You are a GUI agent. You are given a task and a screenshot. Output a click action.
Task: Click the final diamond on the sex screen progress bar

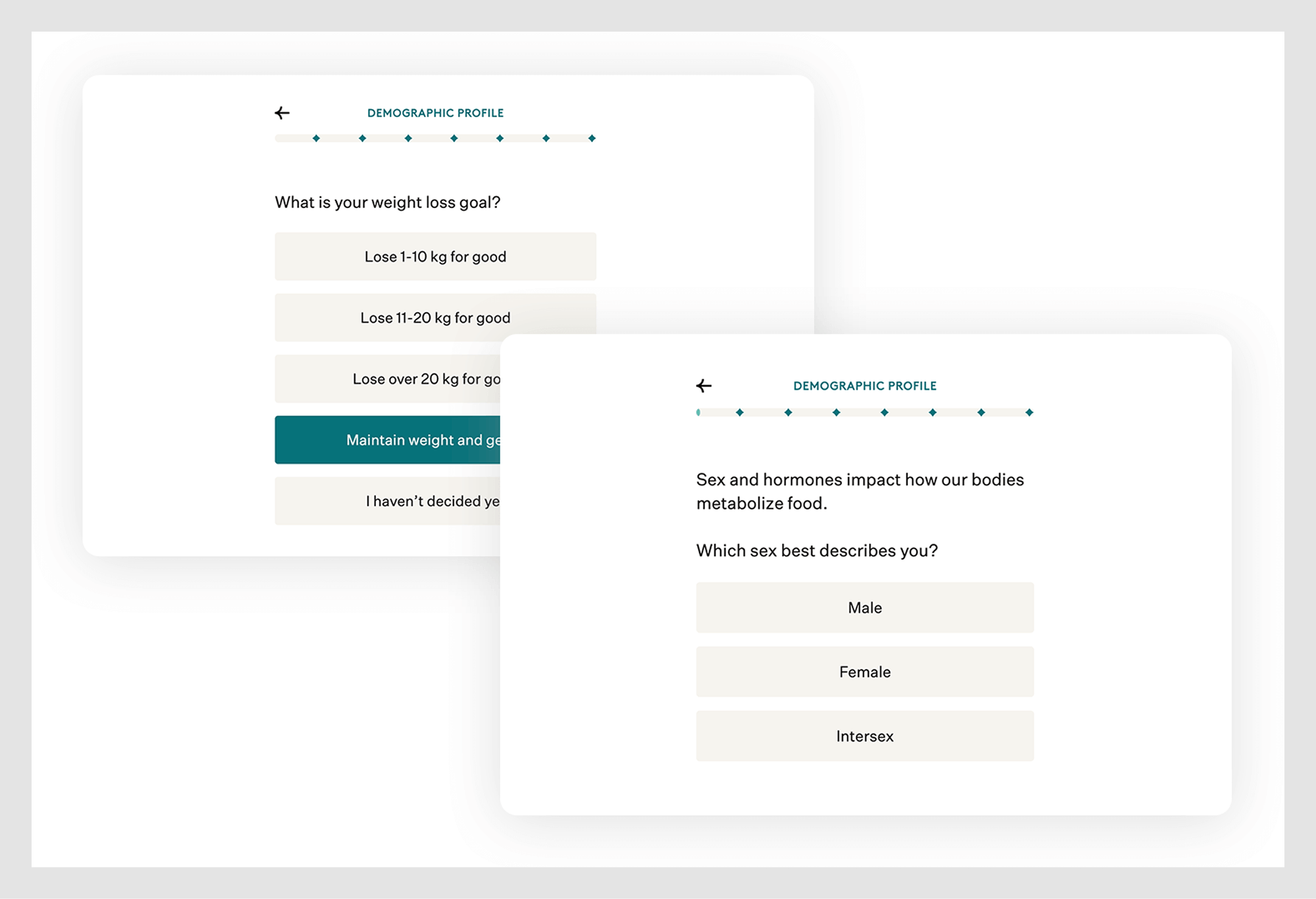pyautogui.click(x=1028, y=413)
